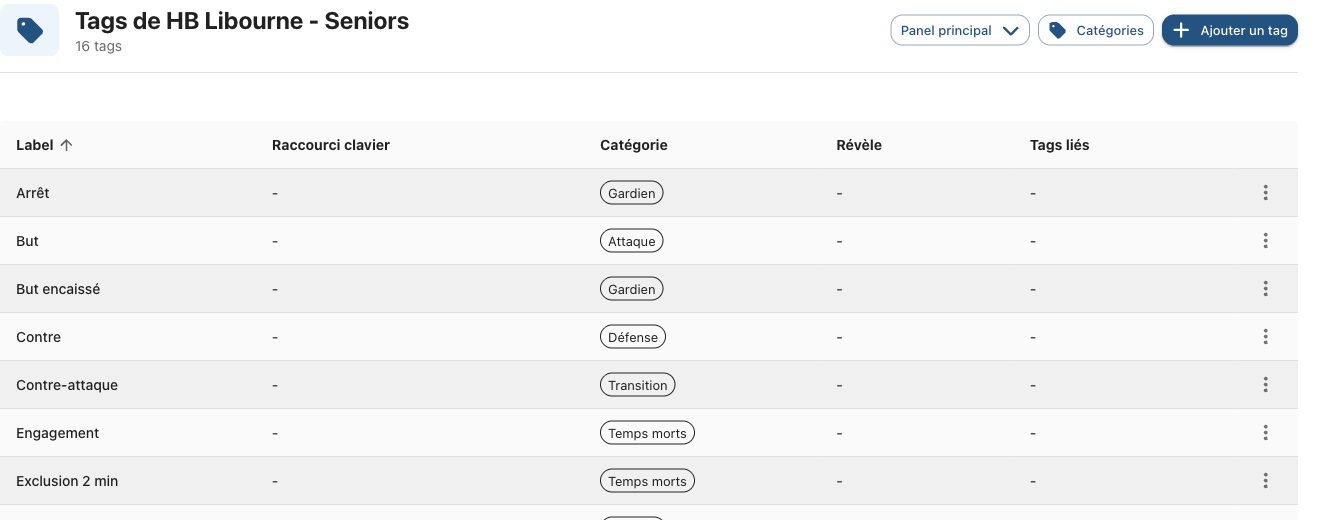Screen dimensions: 1330x520
Task: Select the But encaissé tag label
Action: point(58,289)
